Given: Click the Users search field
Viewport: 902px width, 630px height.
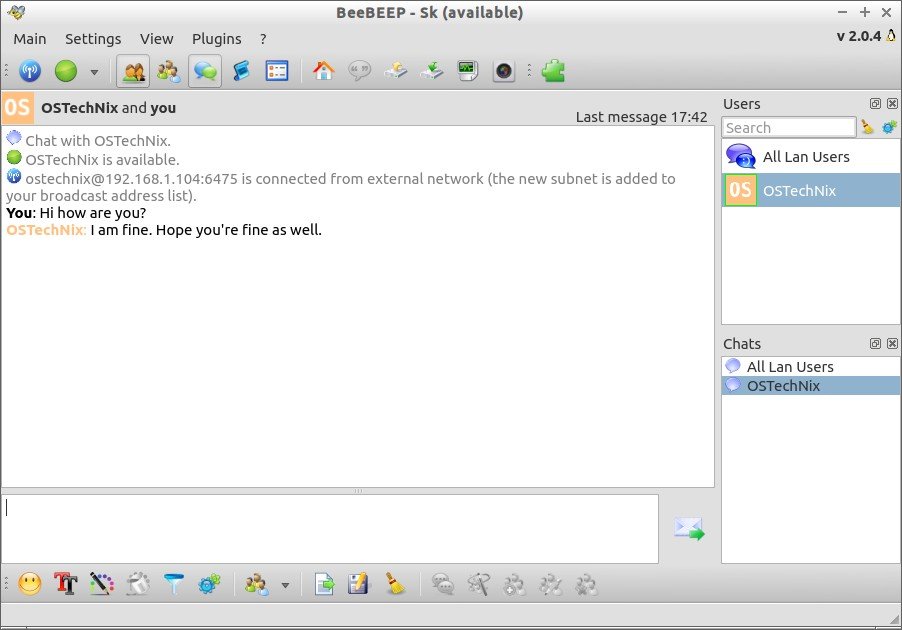Looking at the screenshot, I should (789, 127).
